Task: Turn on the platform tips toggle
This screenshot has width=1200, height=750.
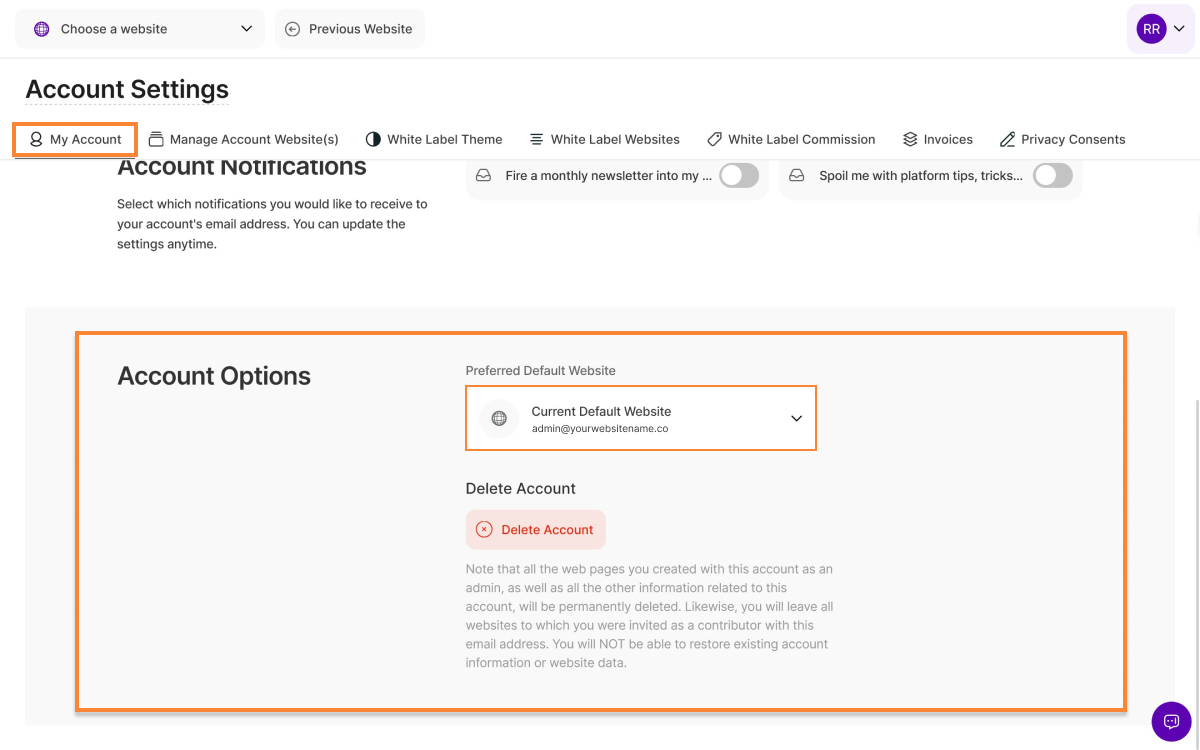Action: tap(1052, 176)
